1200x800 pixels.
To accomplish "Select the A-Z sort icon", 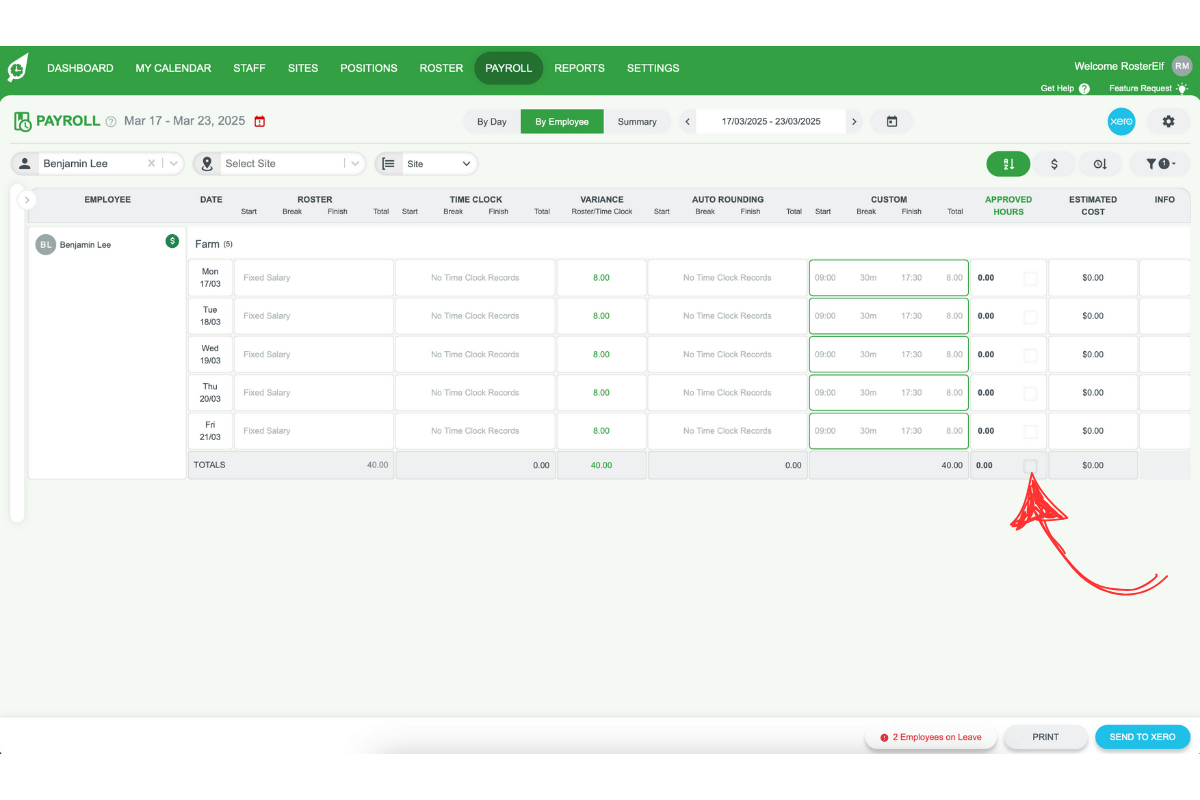I will tap(1008, 163).
